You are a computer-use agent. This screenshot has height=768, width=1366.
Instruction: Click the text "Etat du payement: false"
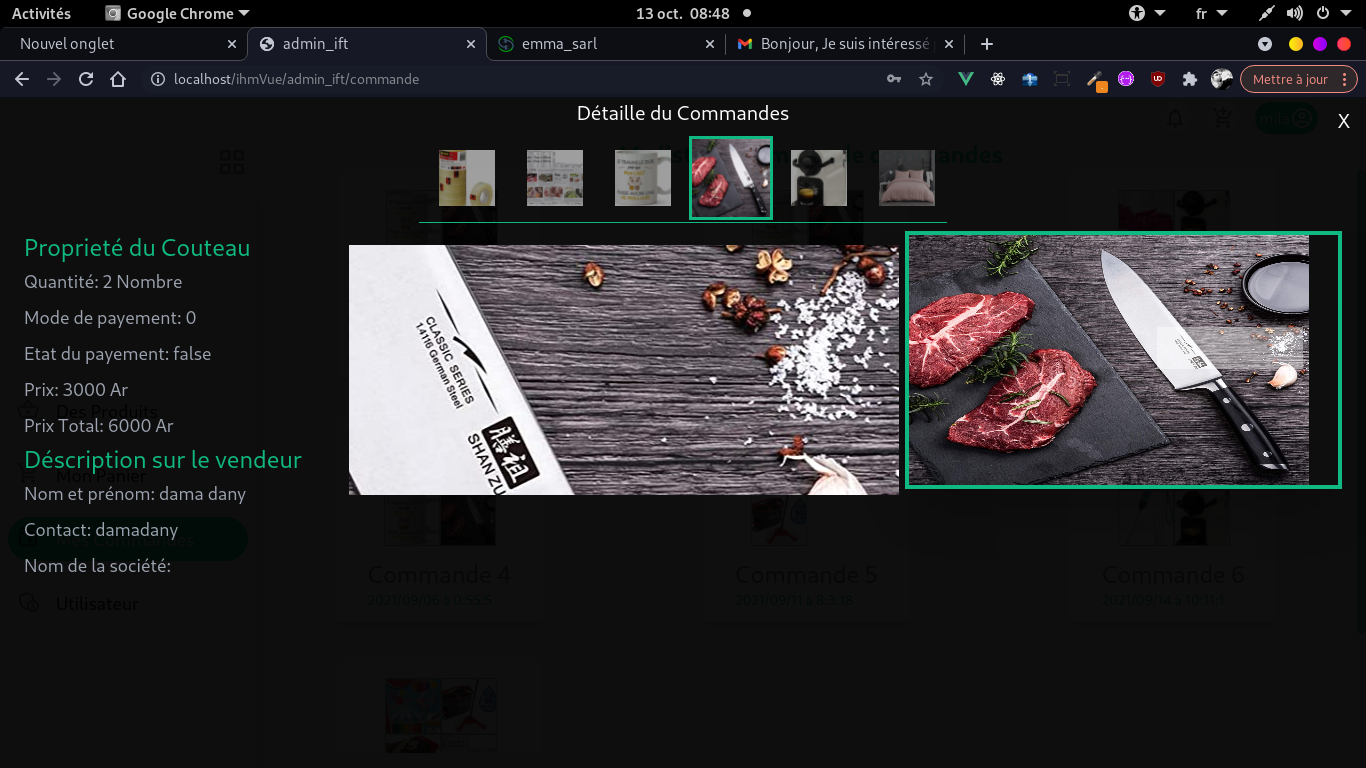point(118,354)
